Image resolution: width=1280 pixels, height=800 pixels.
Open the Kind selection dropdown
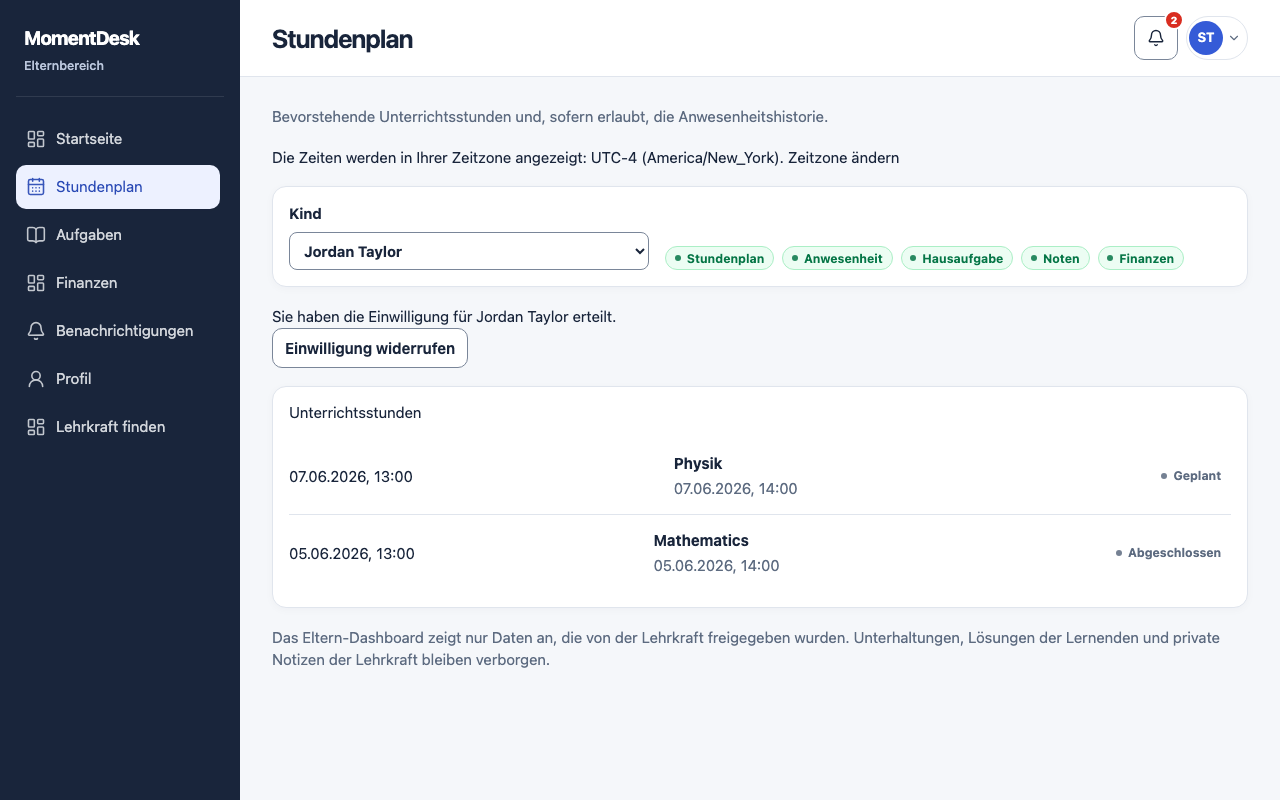(469, 252)
